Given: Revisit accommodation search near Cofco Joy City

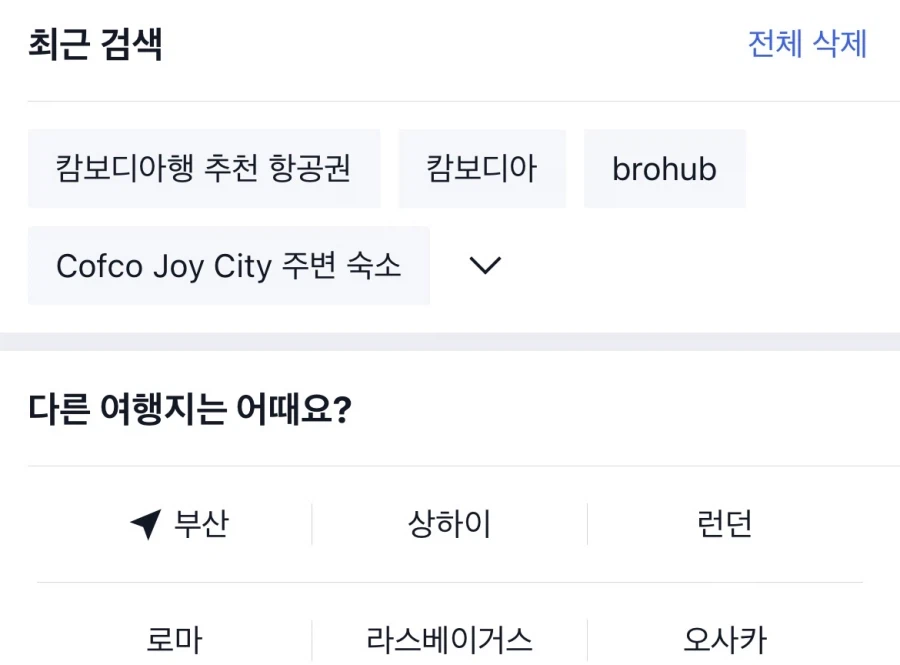Looking at the screenshot, I should point(228,265).
